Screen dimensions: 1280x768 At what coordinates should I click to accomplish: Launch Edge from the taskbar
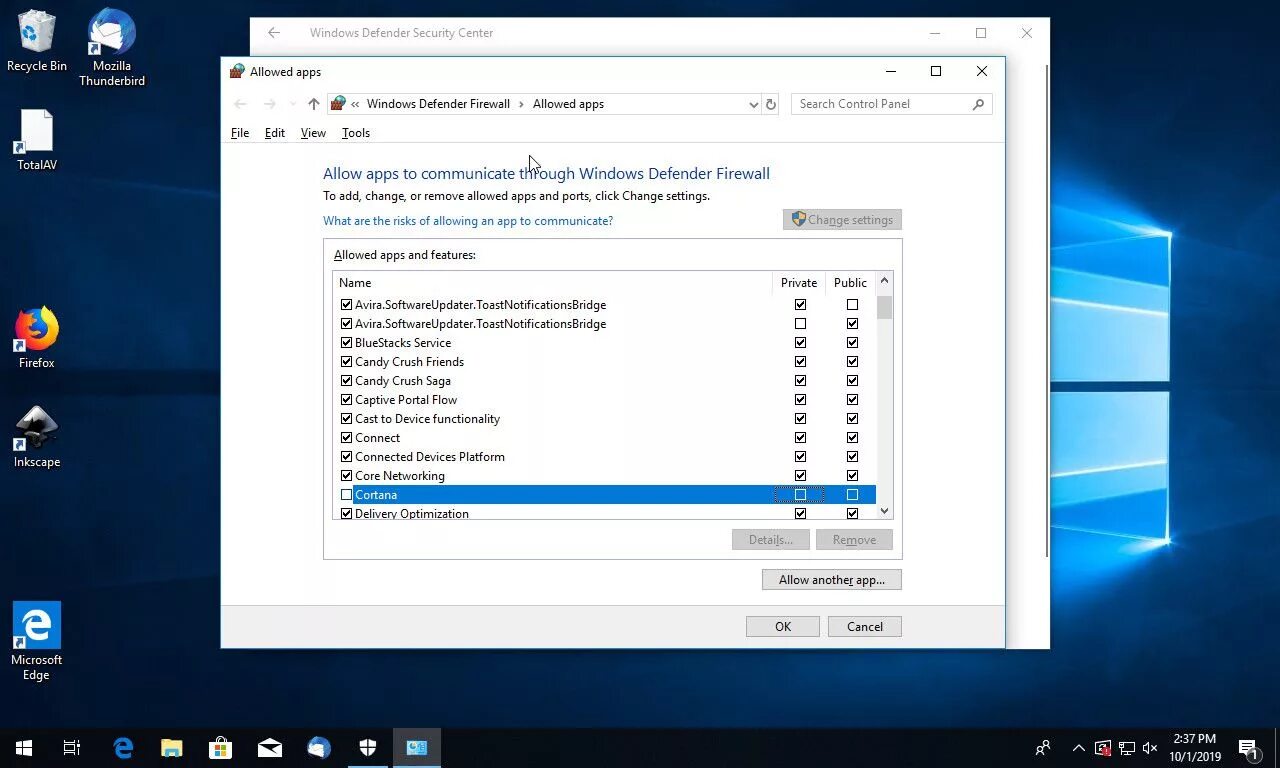[x=123, y=747]
